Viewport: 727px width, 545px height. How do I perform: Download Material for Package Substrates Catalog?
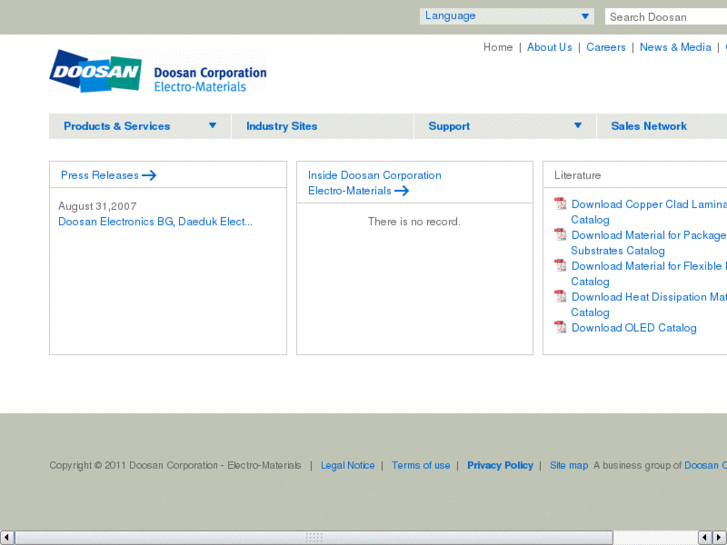click(x=649, y=243)
